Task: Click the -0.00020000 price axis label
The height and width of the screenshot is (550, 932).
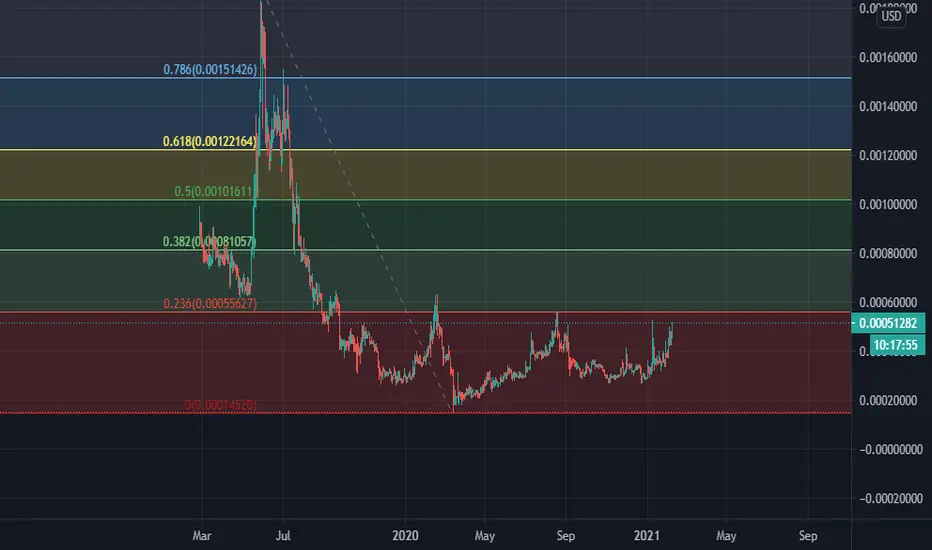Action: click(x=891, y=498)
